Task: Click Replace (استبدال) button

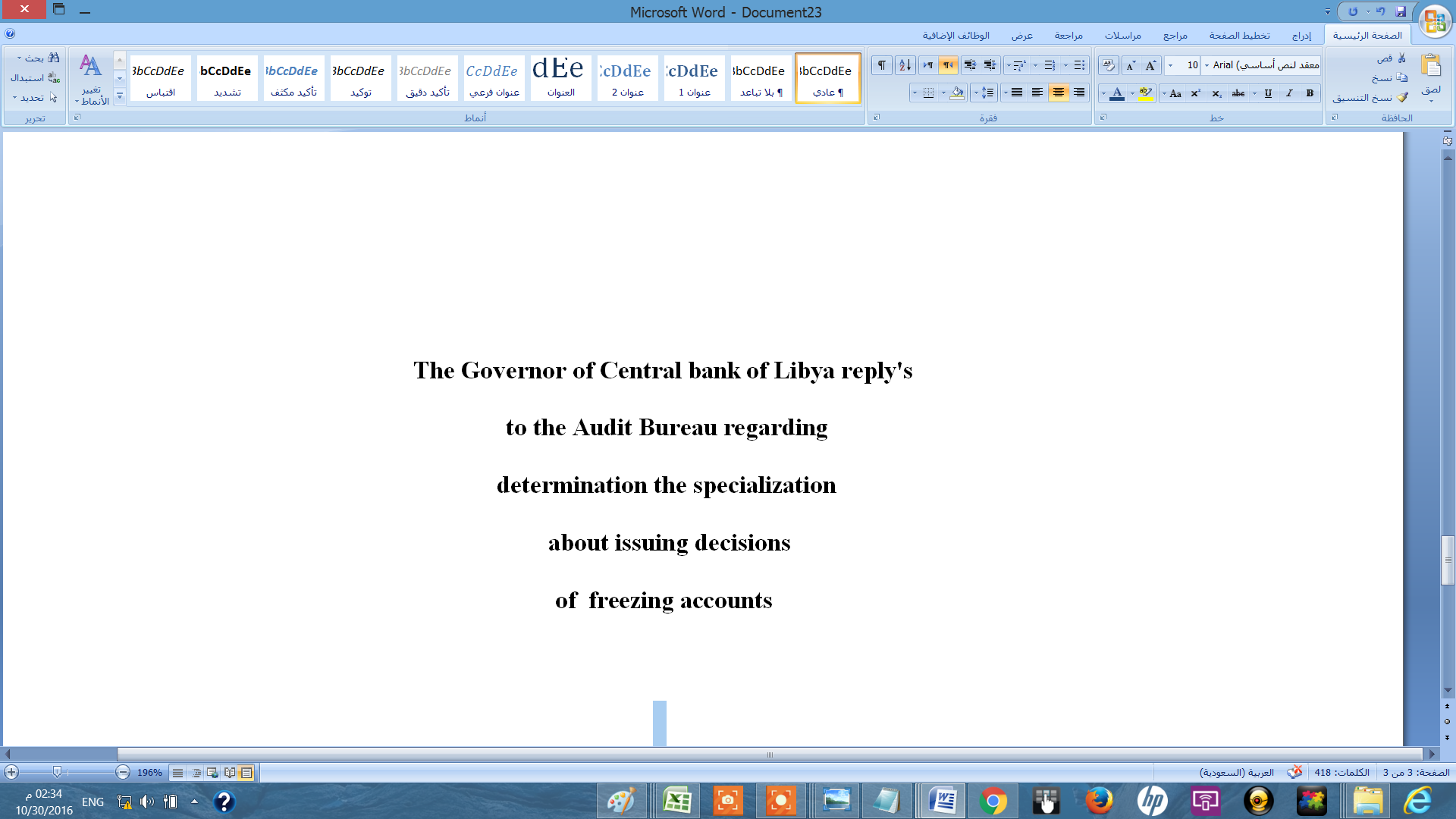Action: (x=35, y=78)
